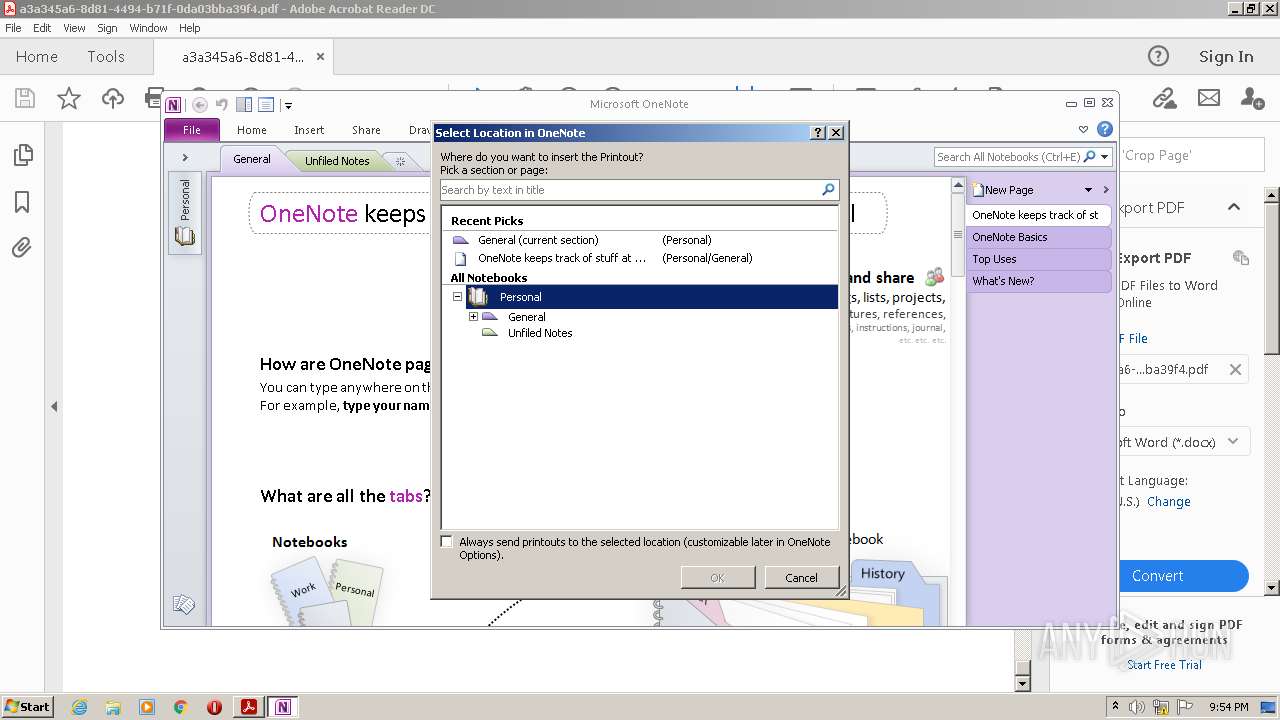Click the search magnifier in the dialog
Image resolution: width=1280 pixels, height=720 pixels.
(828, 190)
